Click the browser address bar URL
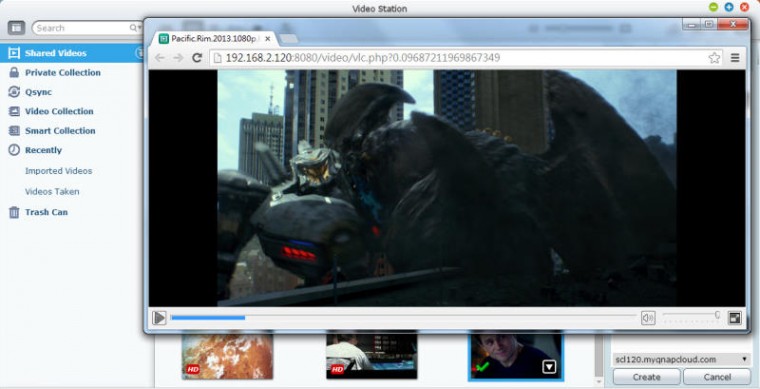 pos(363,58)
